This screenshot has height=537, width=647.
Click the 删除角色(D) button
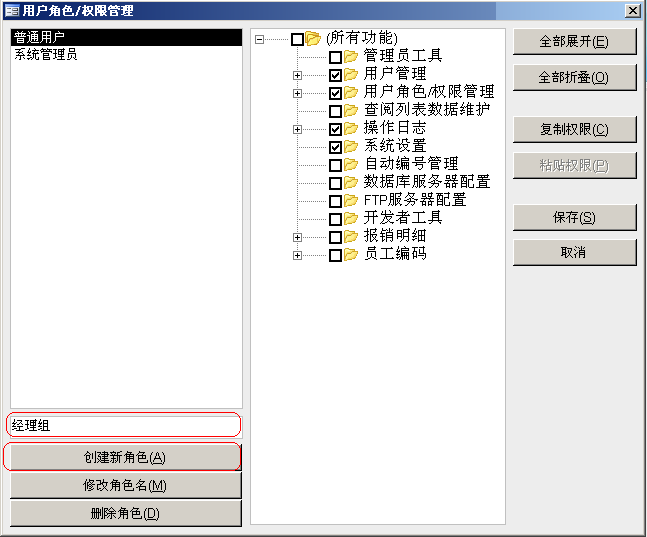pyautogui.click(x=125, y=513)
